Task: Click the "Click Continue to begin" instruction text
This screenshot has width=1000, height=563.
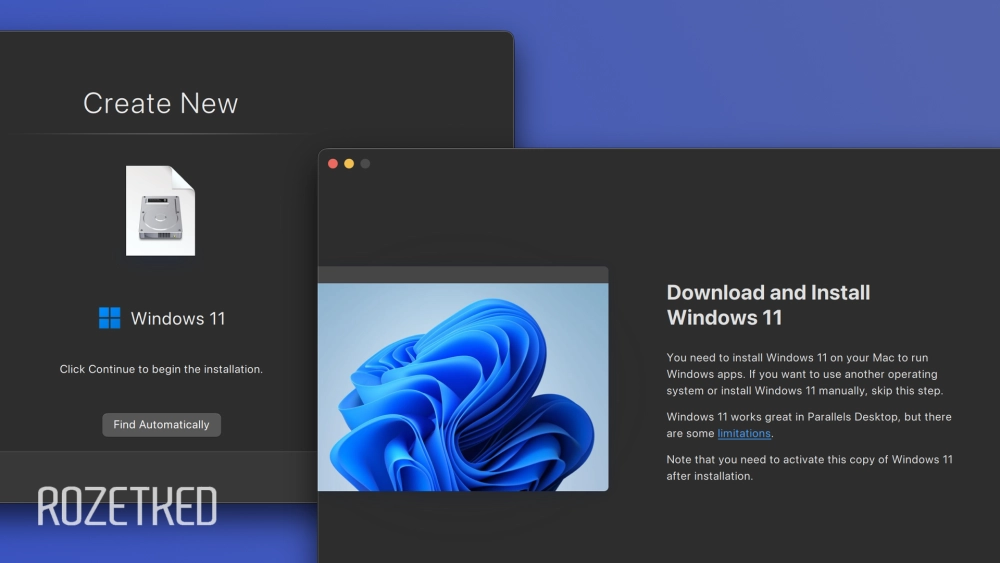Action: [160, 369]
